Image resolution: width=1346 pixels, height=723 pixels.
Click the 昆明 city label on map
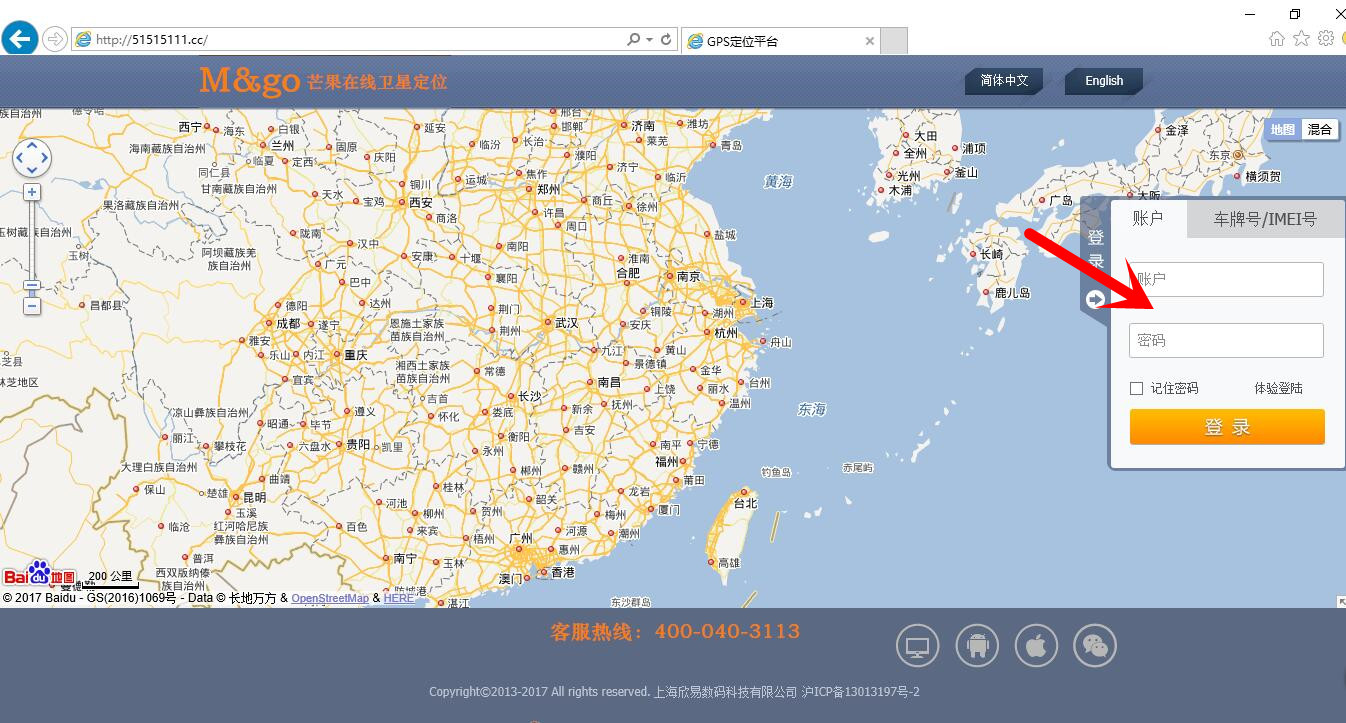pos(255,497)
